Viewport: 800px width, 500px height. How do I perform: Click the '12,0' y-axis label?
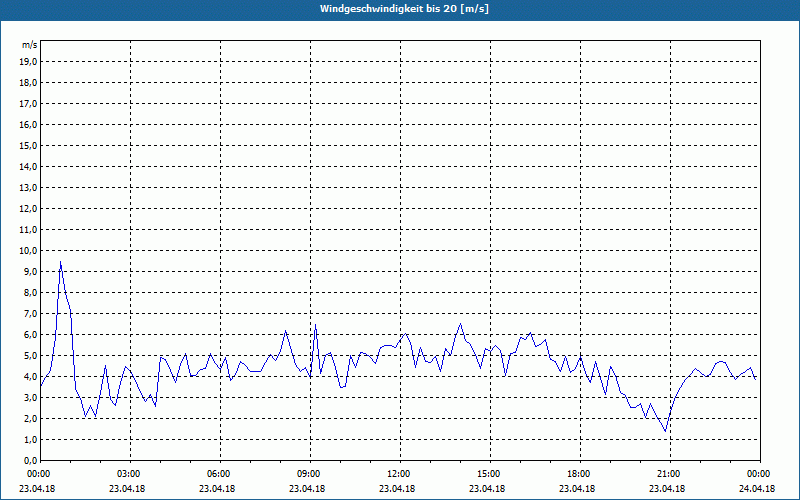[x=30, y=209]
